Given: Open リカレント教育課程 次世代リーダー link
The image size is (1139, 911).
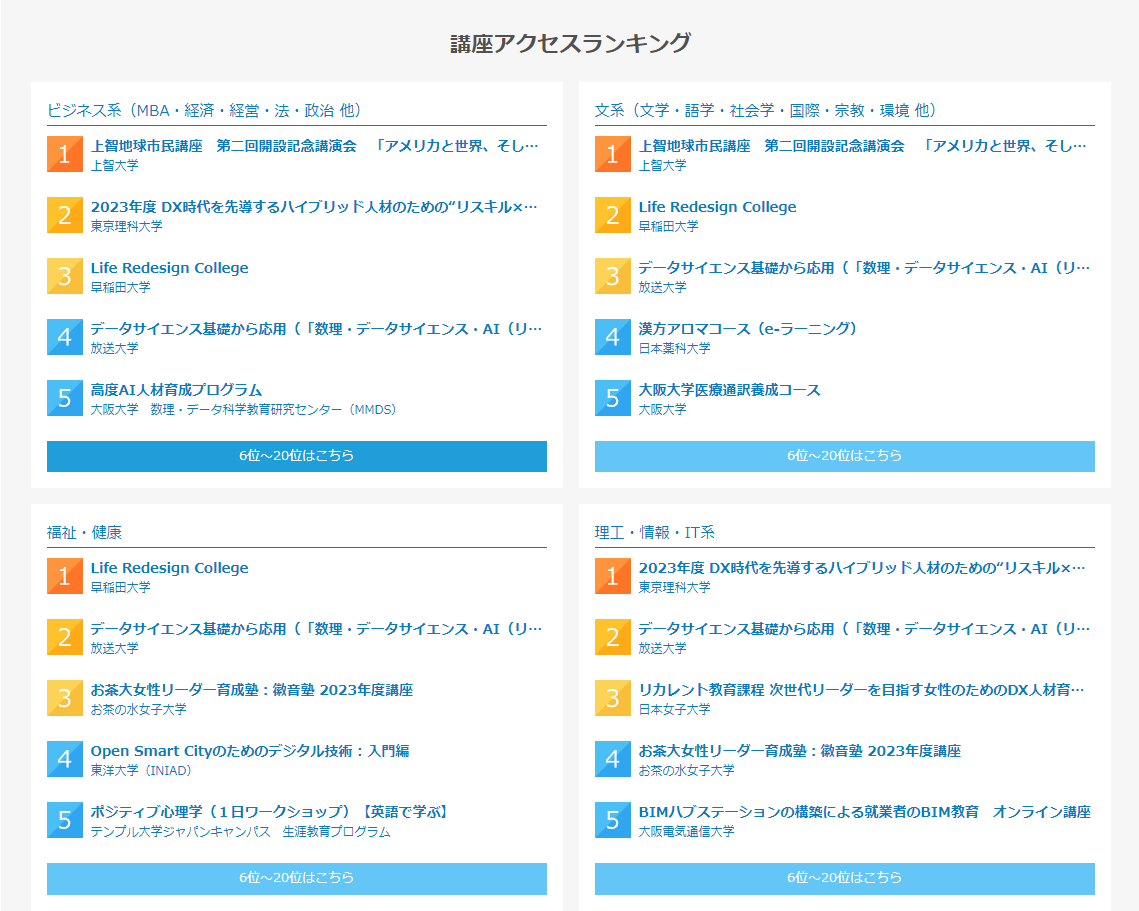Looking at the screenshot, I should (x=861, y=690).
